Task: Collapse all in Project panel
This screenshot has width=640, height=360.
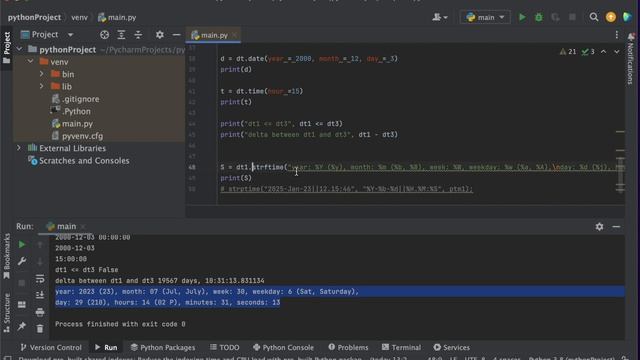Action: (138, 35)
